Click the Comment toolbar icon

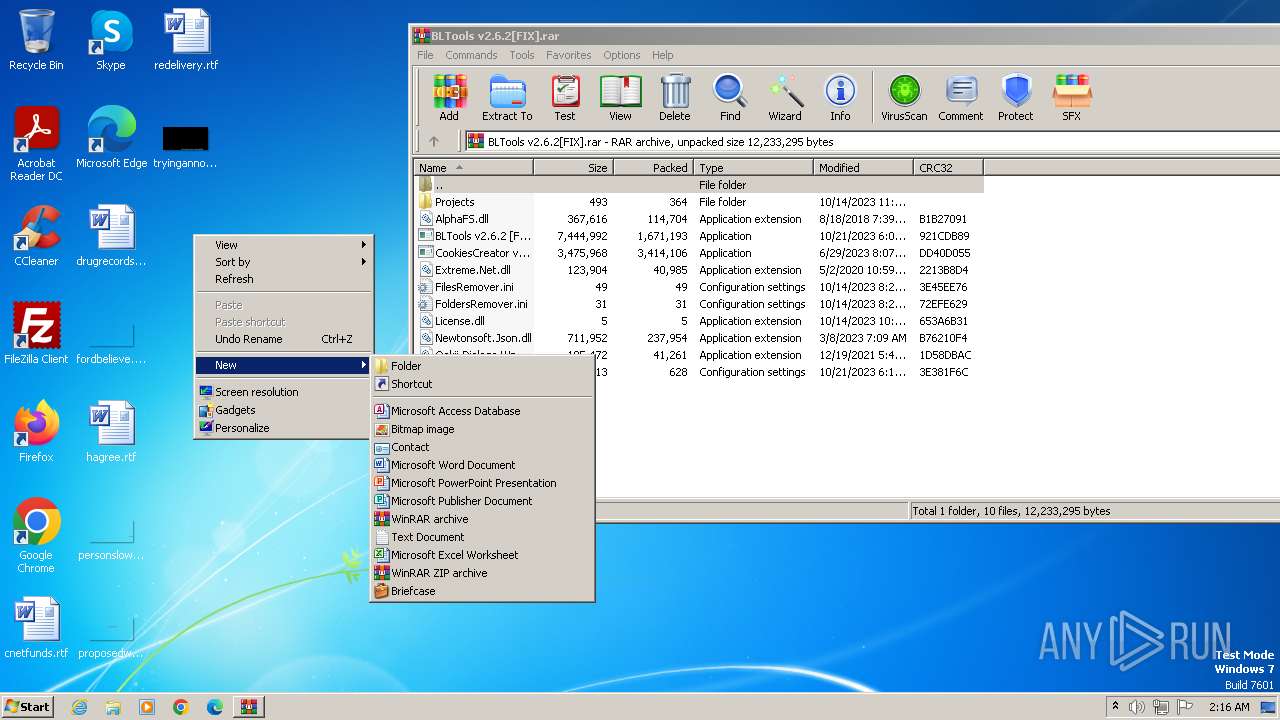point(961,98)
